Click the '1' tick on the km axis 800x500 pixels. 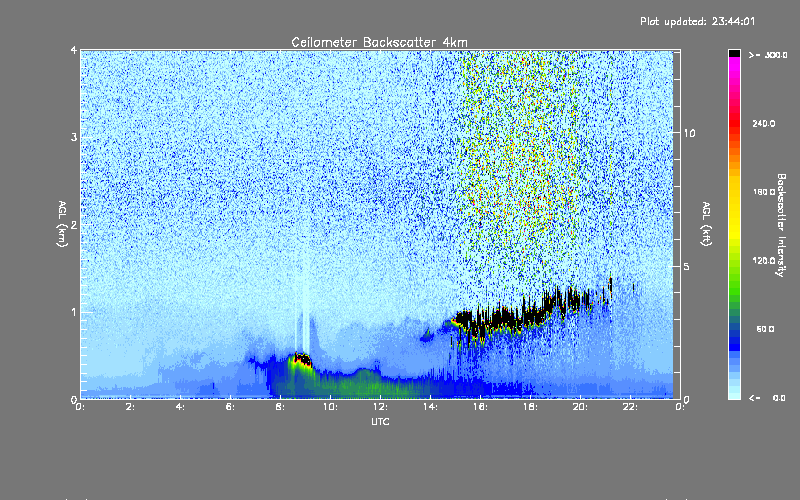(x=74, y=312)
